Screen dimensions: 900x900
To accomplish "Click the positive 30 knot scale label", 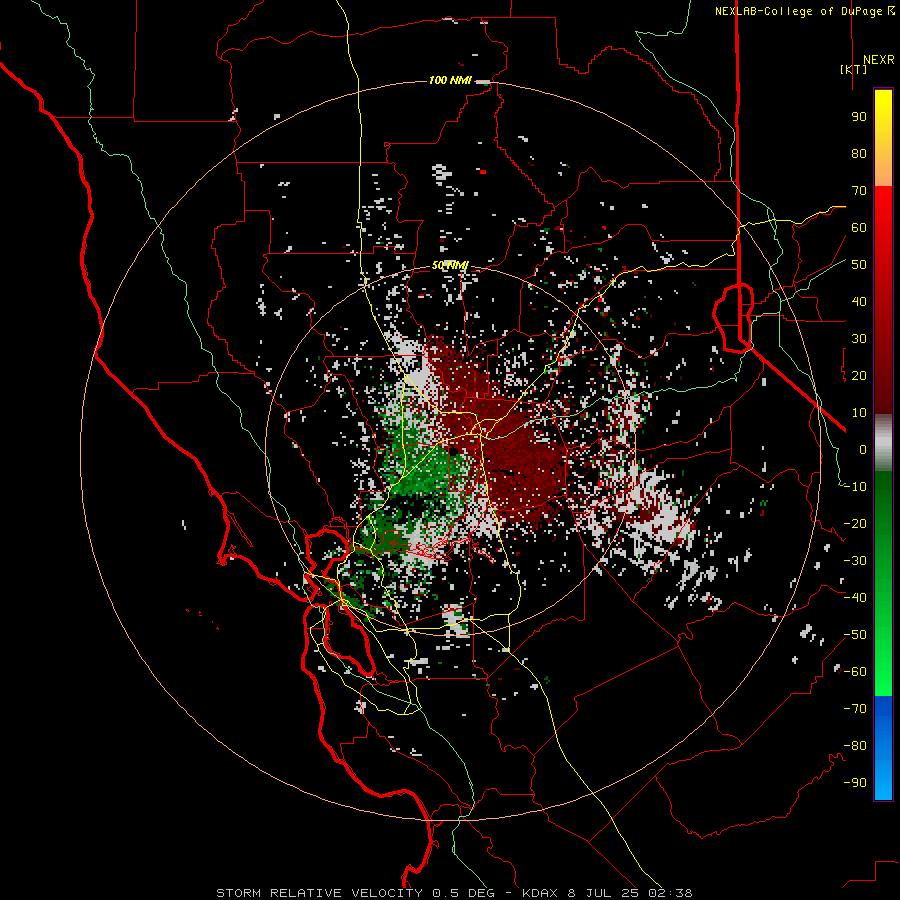I will [859, 339].
